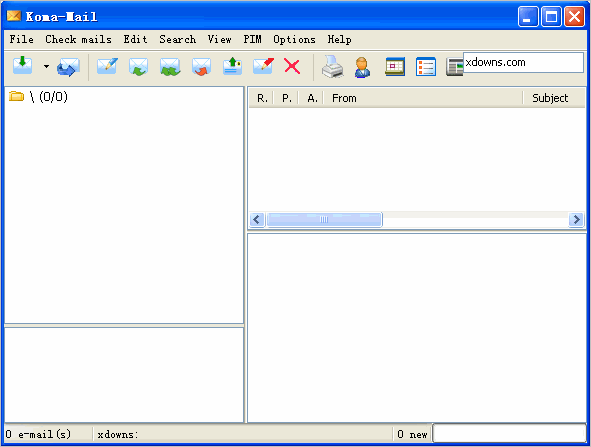This screenshot has width=591, height=447.
Task: Click the Reply to all double green arrows icon
Action: click(170, 67)
